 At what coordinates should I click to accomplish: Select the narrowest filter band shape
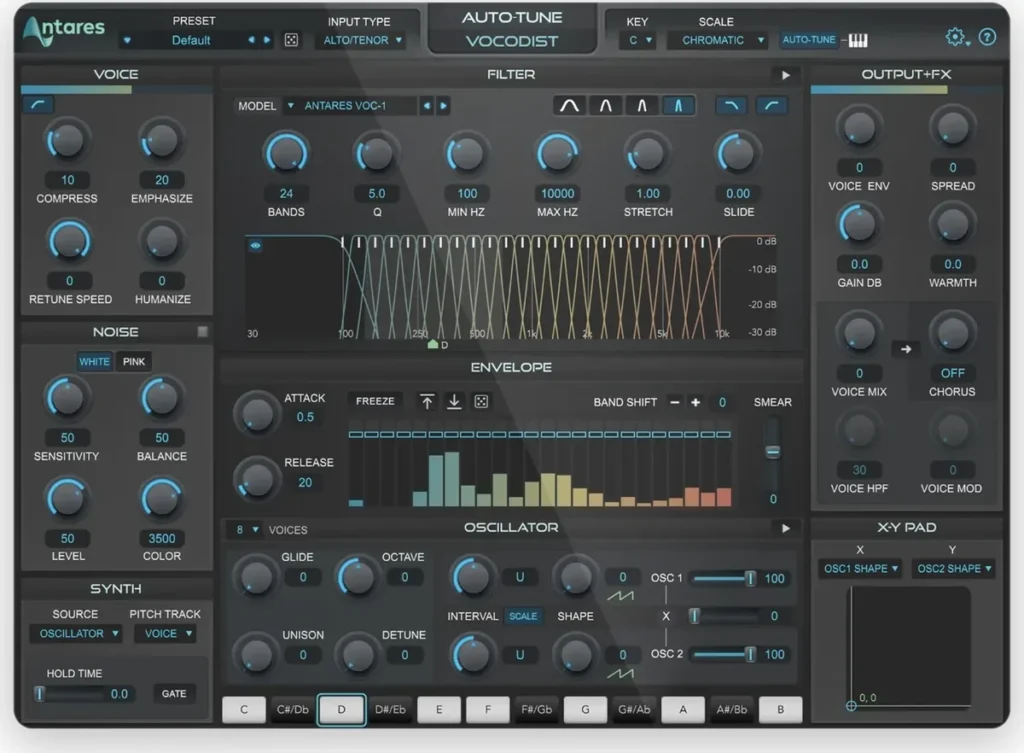[678, 105]
